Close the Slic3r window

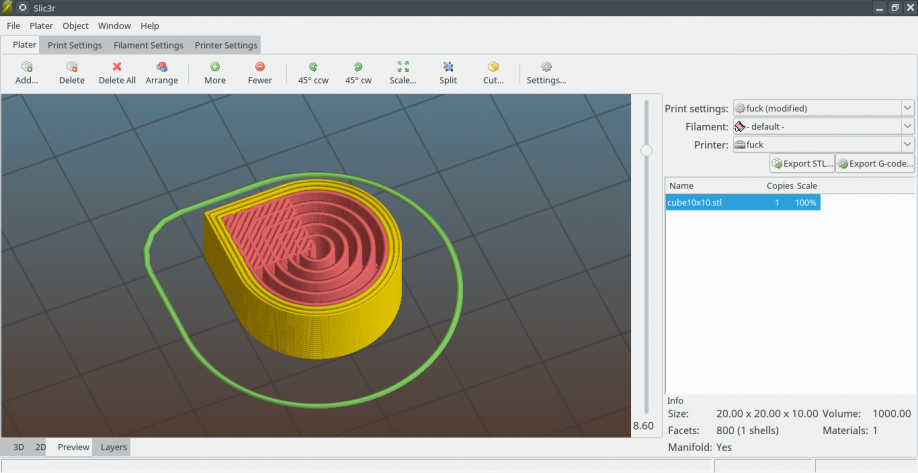[x=910, y=8]
